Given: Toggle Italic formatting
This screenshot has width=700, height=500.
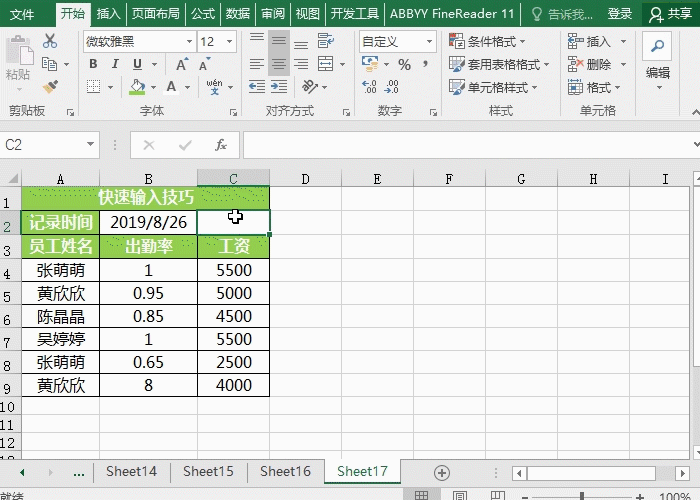Looking at the screenshot, I should pos(115,64).
